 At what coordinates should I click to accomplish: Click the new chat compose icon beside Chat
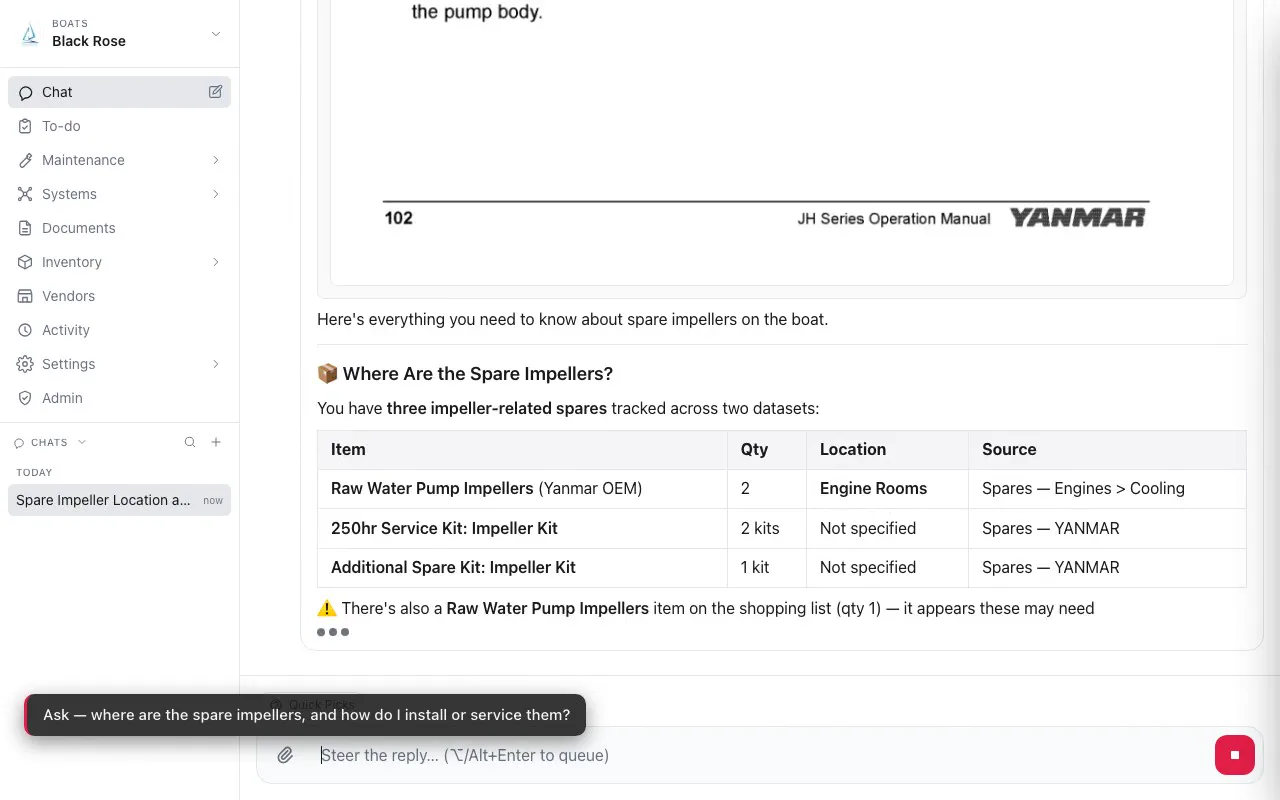click(x=215, y=92)
